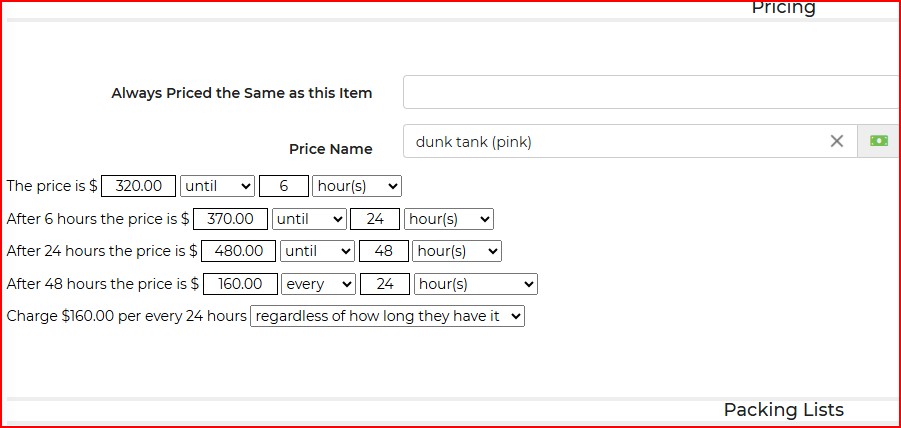This screenshot has height=428, width=901.
Task: Click the 480.00 price field
Action: [x=239, y=251]
